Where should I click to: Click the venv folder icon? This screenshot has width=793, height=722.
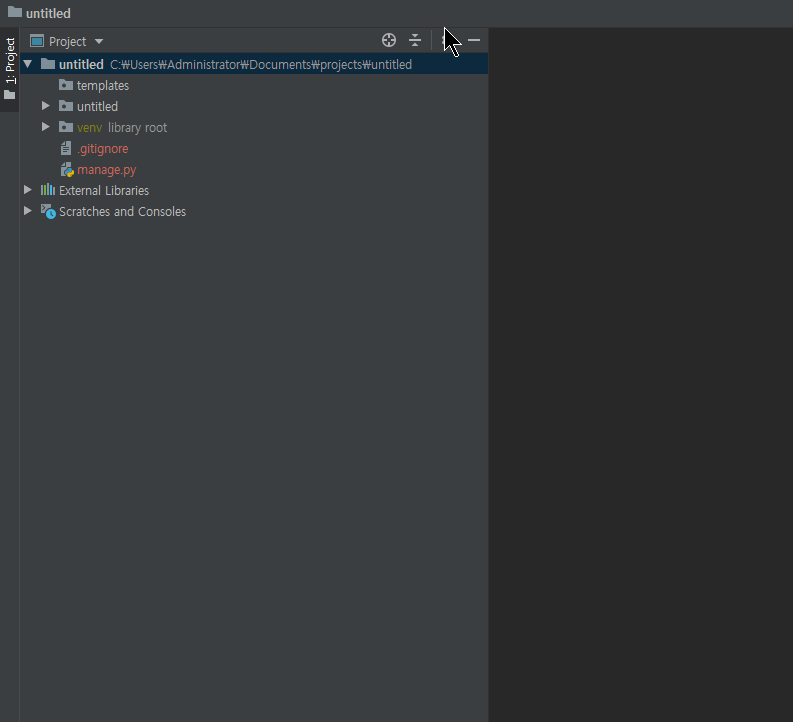[66, 127]
